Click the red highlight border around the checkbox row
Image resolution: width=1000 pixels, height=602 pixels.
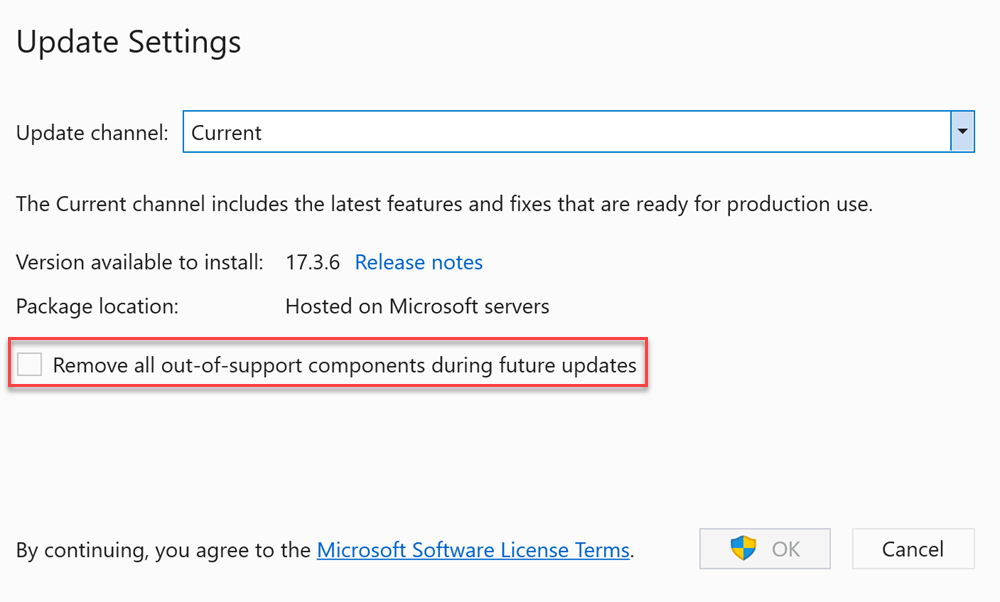(x=328, y=339)
